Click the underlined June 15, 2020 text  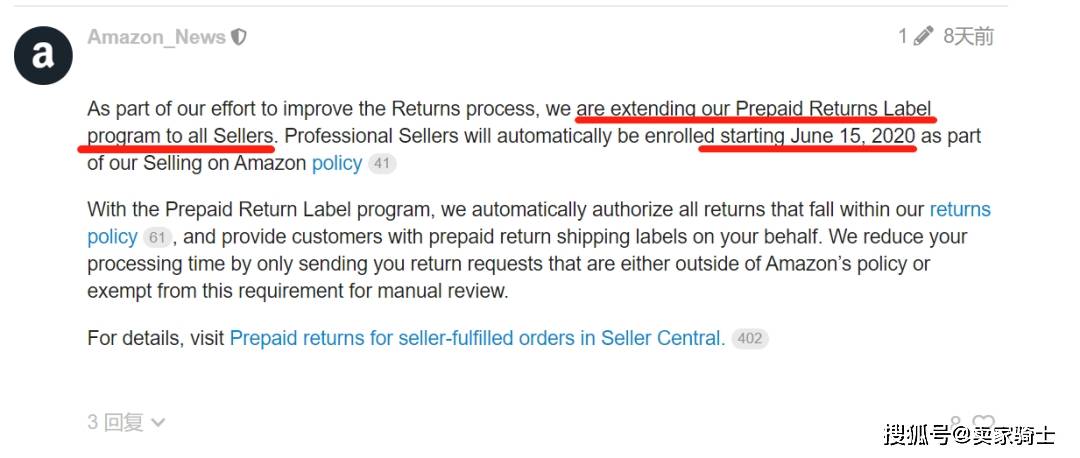(x=853, y=136)
